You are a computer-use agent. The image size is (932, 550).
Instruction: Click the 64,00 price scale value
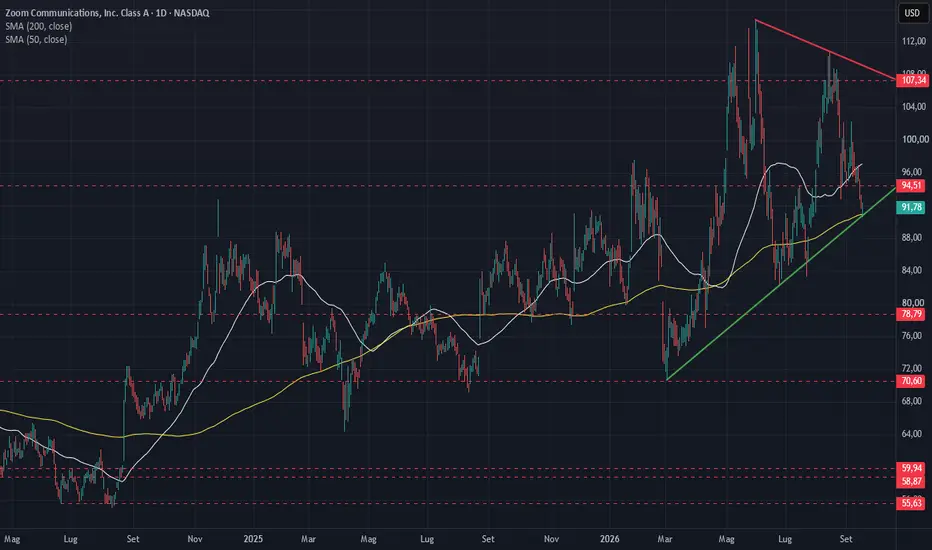click(911, 433)
